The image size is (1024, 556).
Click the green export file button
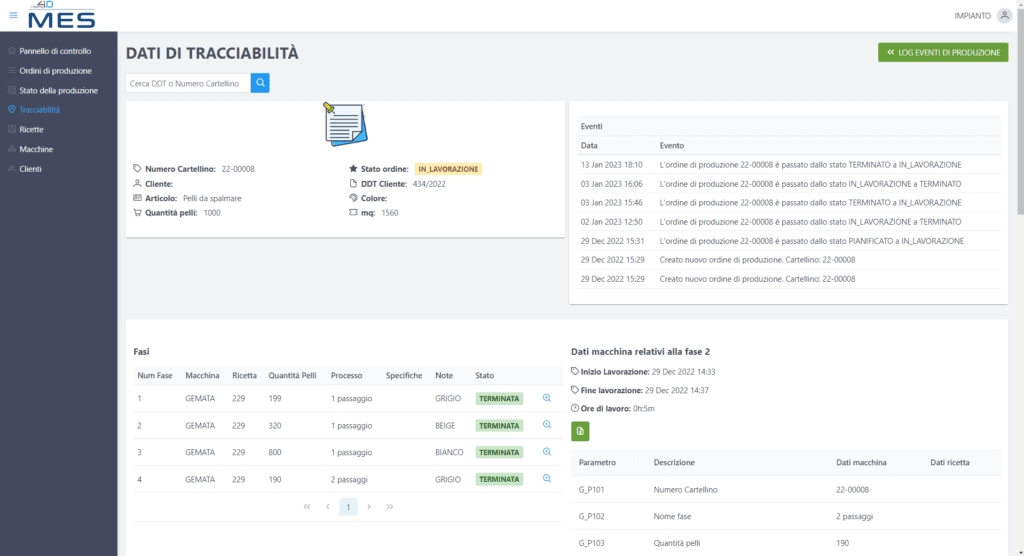(580, 431)
